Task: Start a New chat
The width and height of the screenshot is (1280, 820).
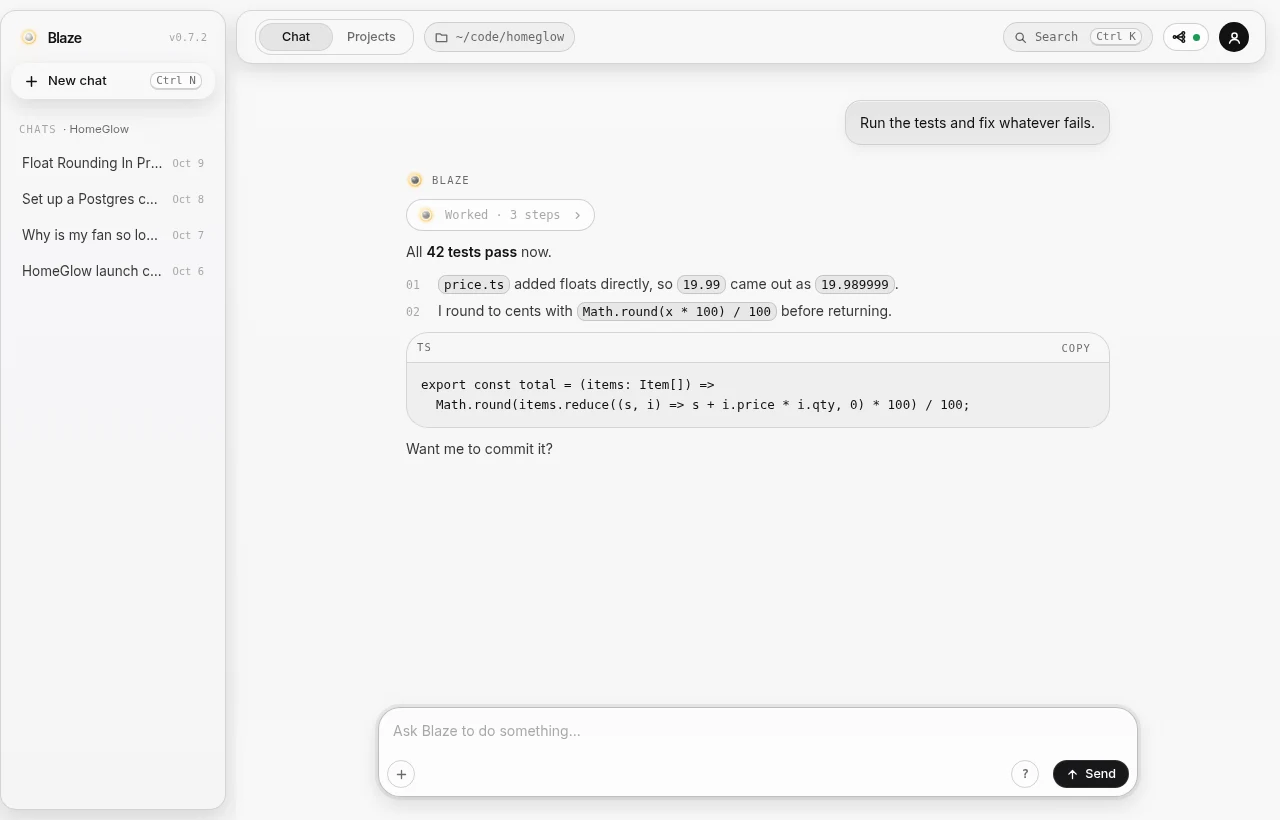Action: coord(113,81)
